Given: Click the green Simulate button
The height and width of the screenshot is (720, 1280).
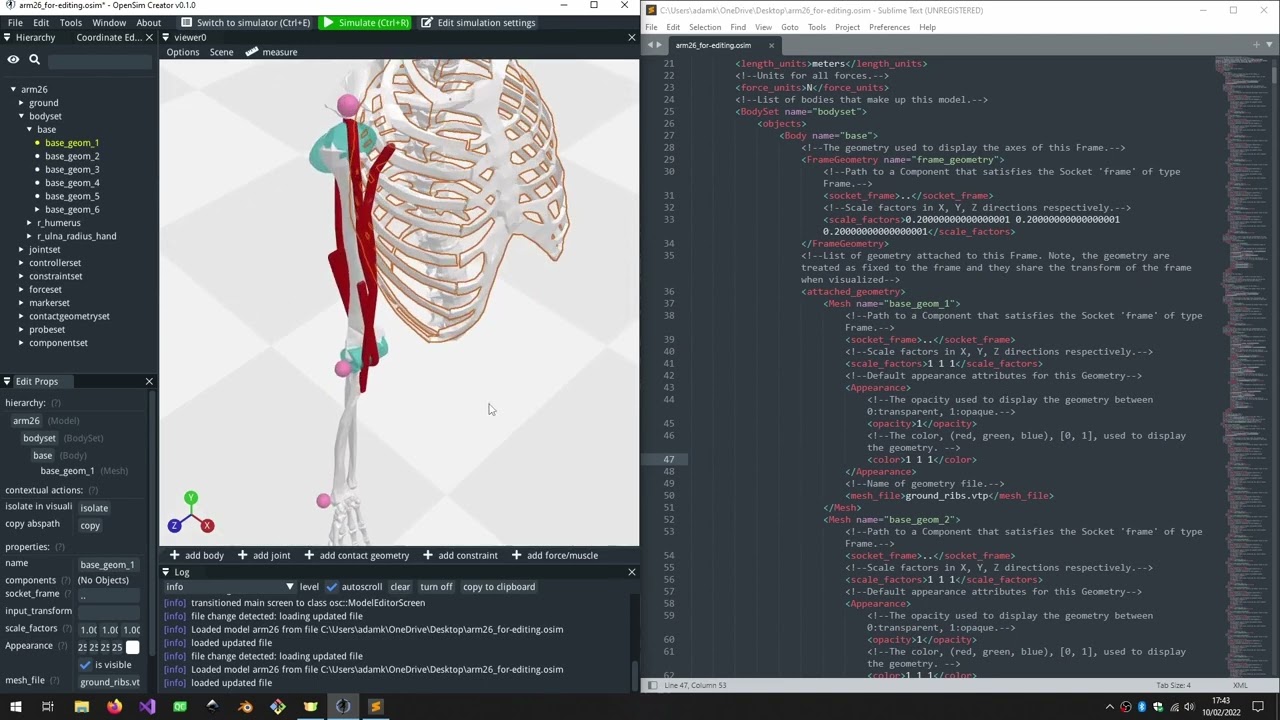Looking at the screenshot, I should tap(365, 22).
